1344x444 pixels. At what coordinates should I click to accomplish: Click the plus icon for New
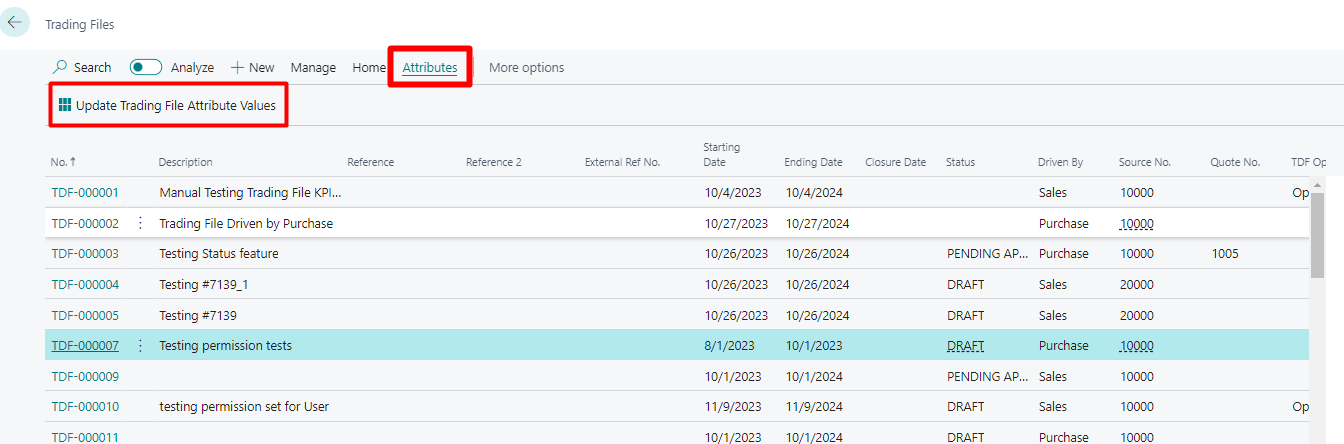point(237,67)
